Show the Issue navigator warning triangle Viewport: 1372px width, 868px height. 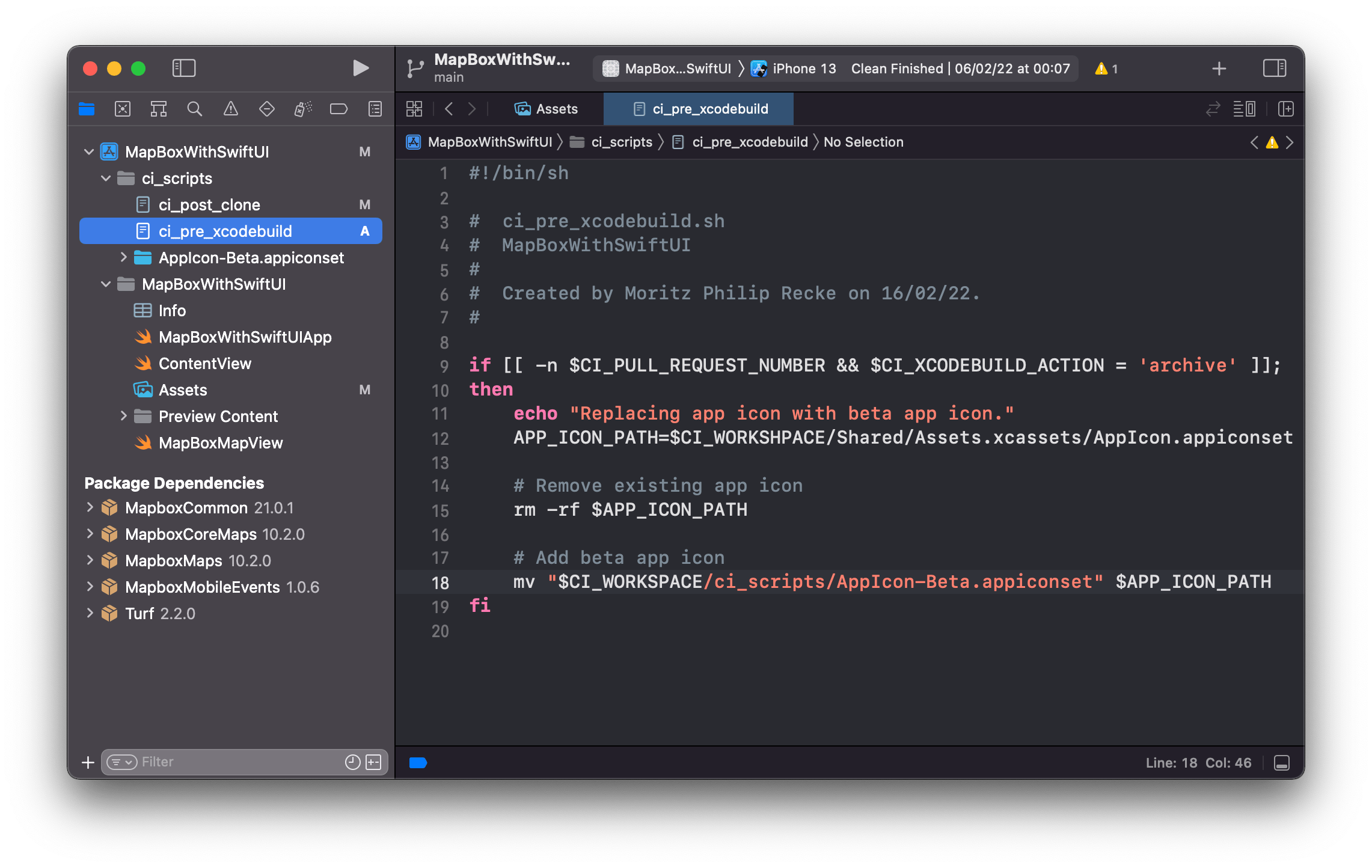coord(231,109)
